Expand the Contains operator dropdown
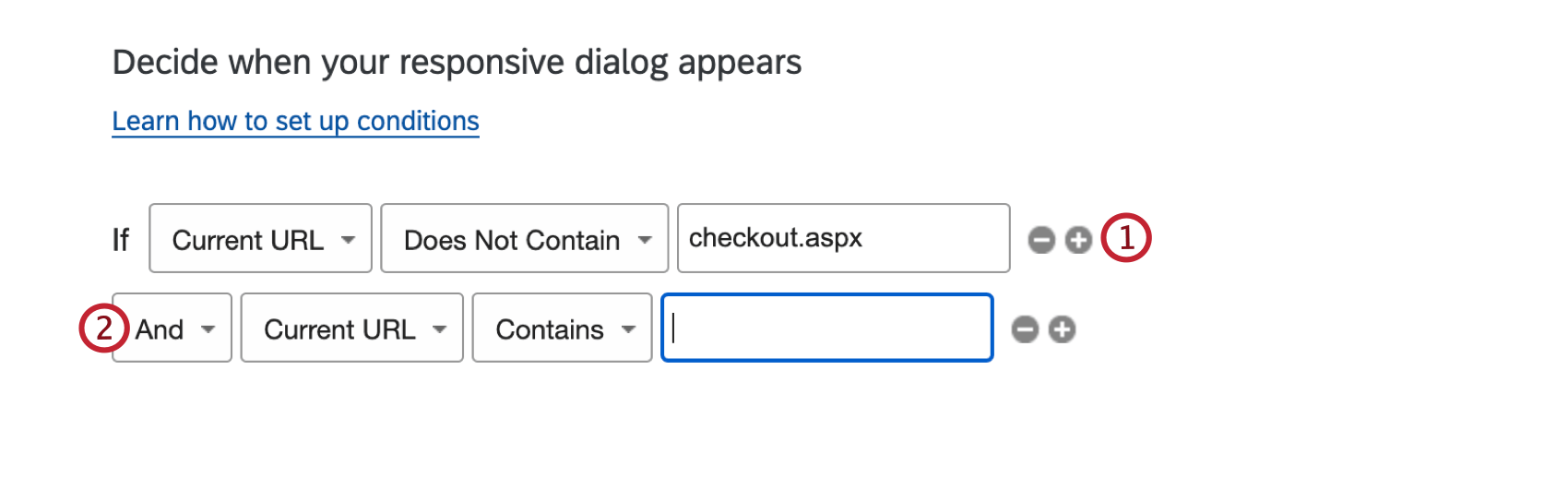Viewport: 1568px width, 478px height. pyautogui.click(x=562, y=329)
